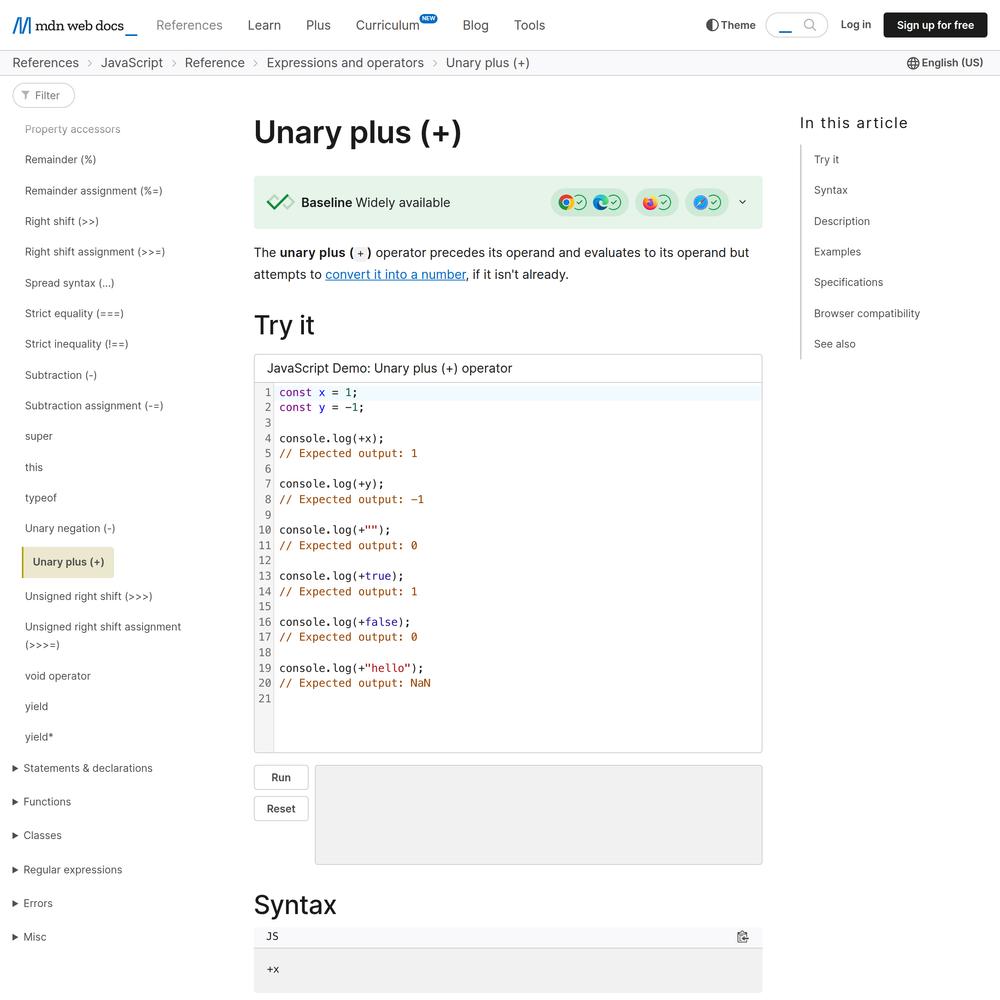The height and width of the screenshot is (1000, 1000).
Task: Expand Errors sidebar section
Action: tap(33, 903)
